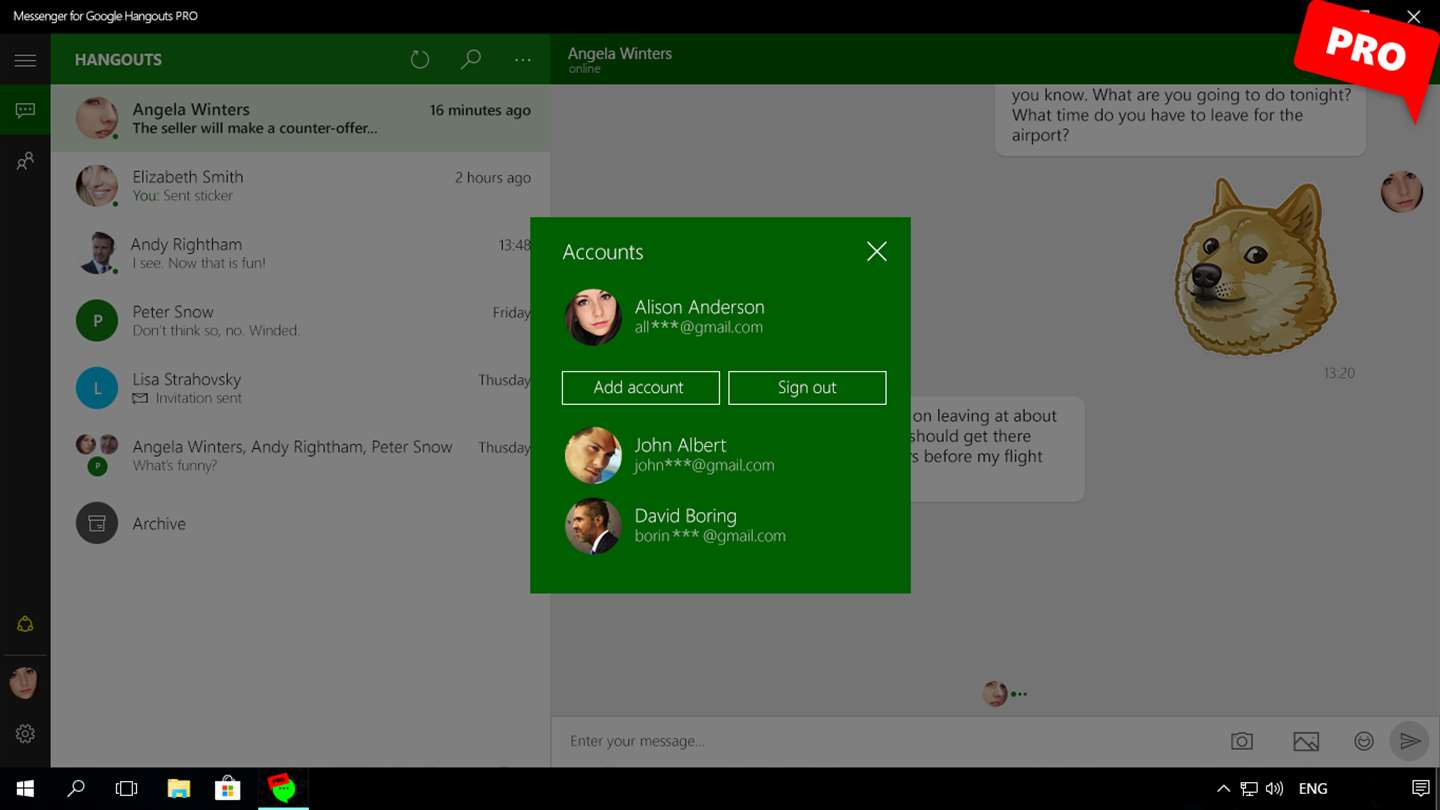Open the Elizabeth Smith conversation
1440x810 pixels.
(300, 186)
